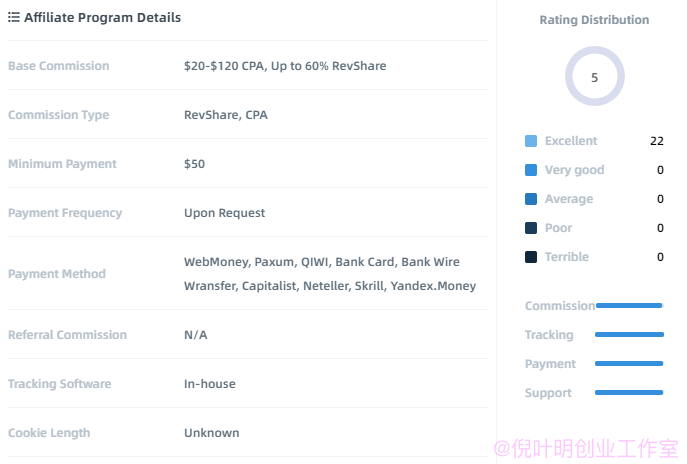Click the Commission rating progress bar
The width and height of the screenshot is (687, 464).
(x=629, y=305)
